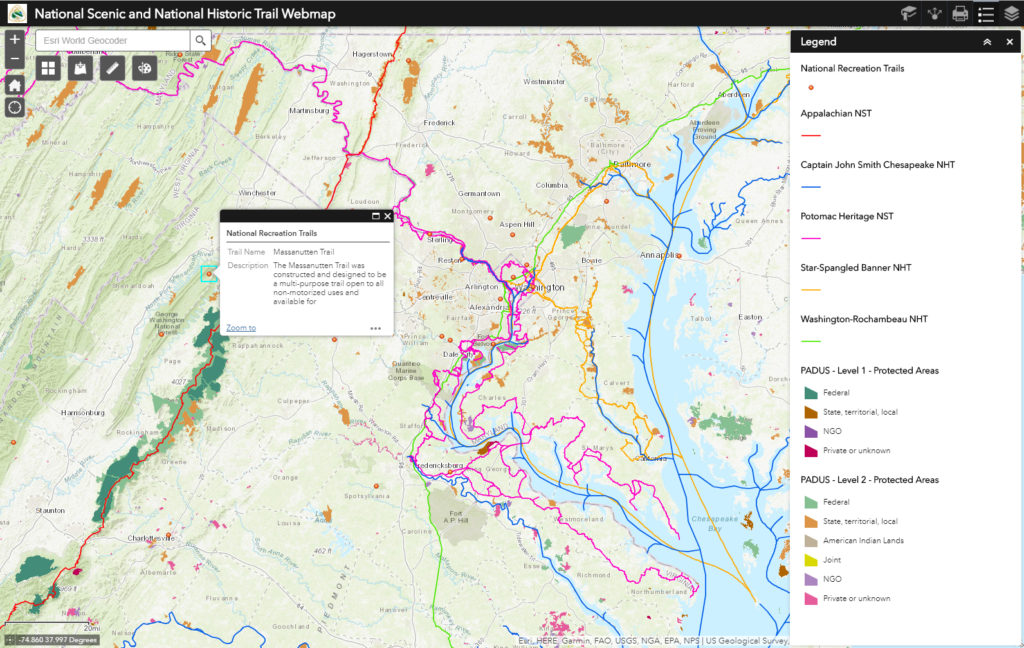The image size is (1024, 648).
Task: Click Zoom to in the trail popup
Action: click(243, 328)
